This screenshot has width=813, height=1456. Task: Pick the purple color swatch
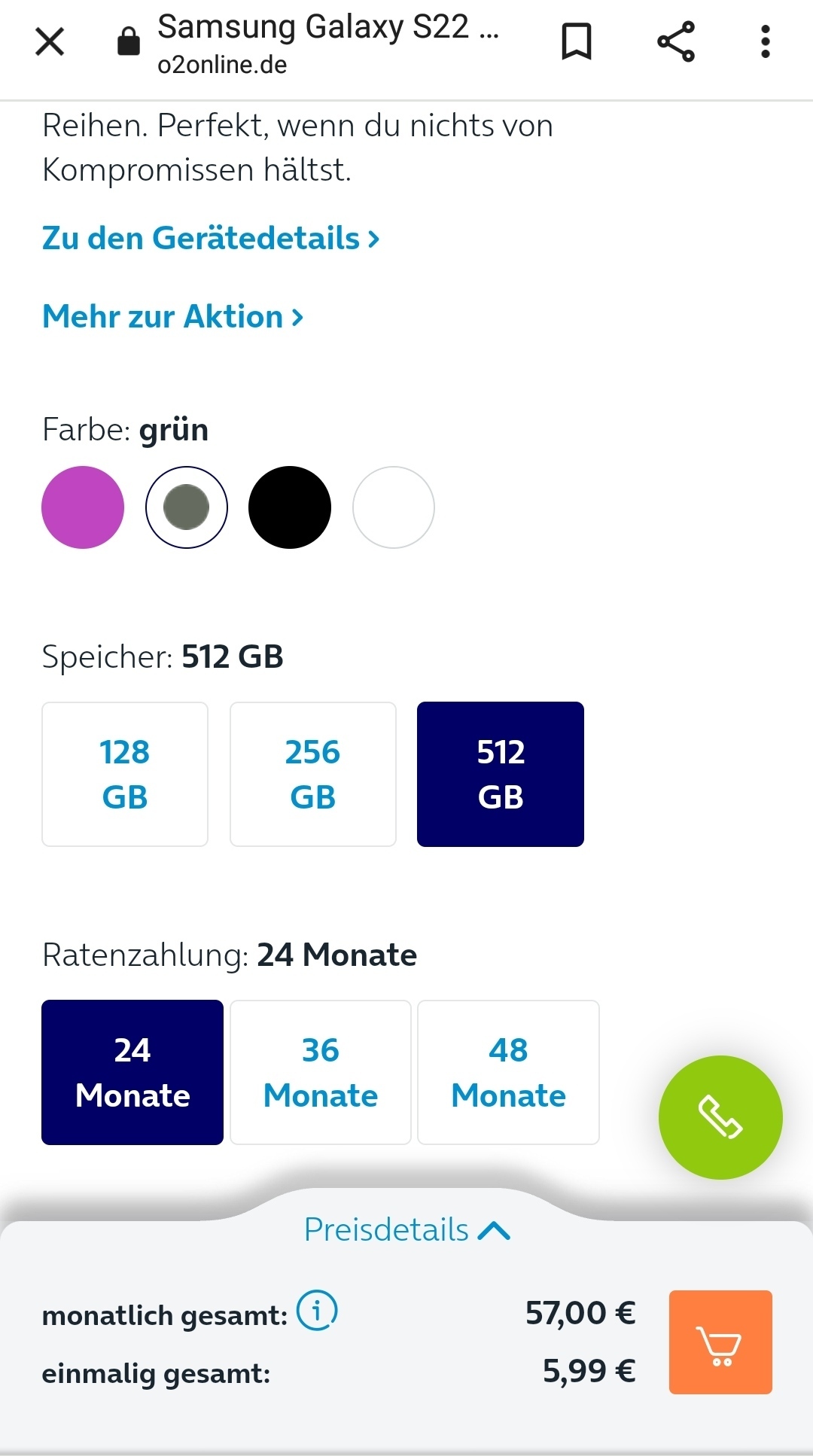click(x=83, y=507)
